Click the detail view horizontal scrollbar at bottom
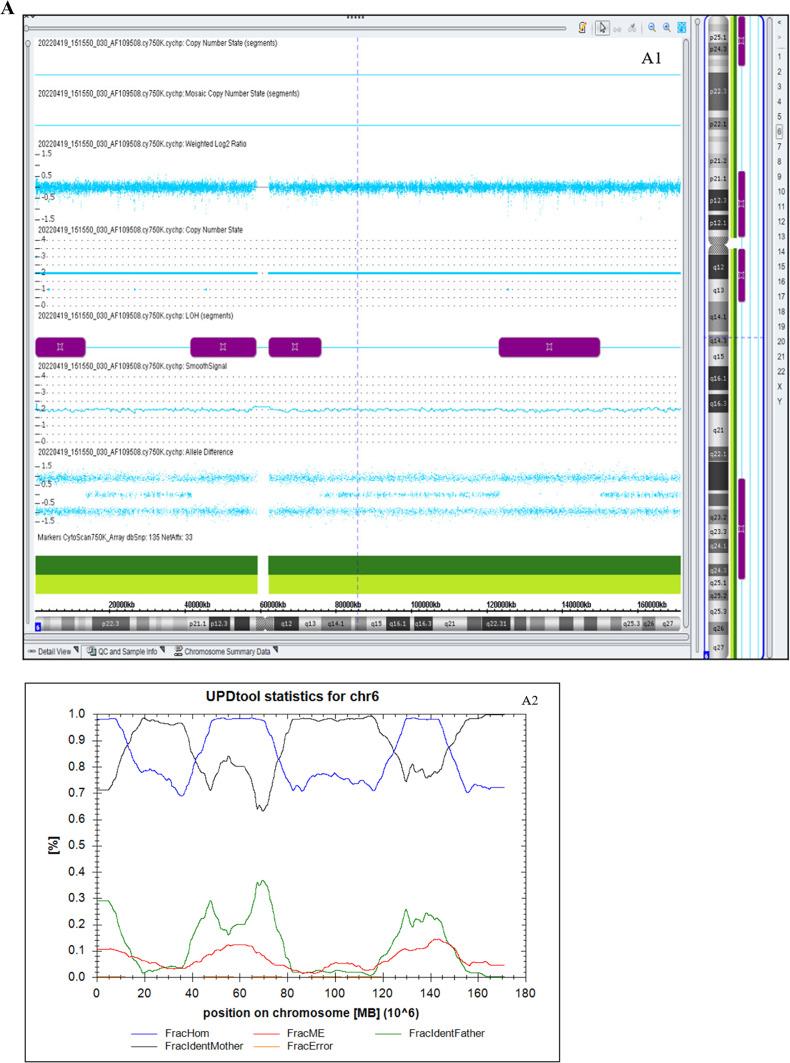Screen dimensions: 790x1063 pyautogui.click(x=357, y=637)
